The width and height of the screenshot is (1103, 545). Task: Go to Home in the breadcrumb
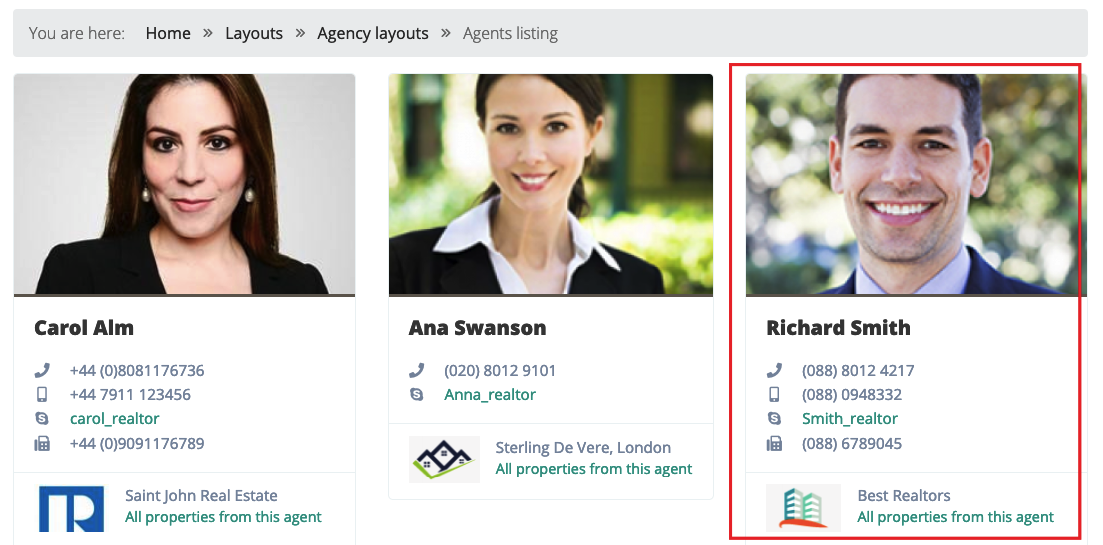[168, 33]
